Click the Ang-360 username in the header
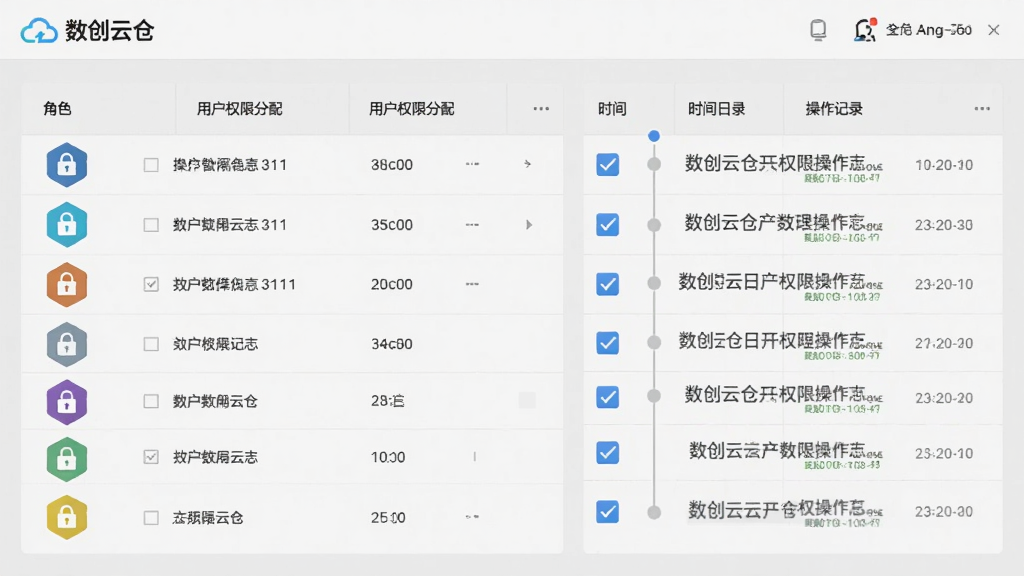 [x=929, y=30]
